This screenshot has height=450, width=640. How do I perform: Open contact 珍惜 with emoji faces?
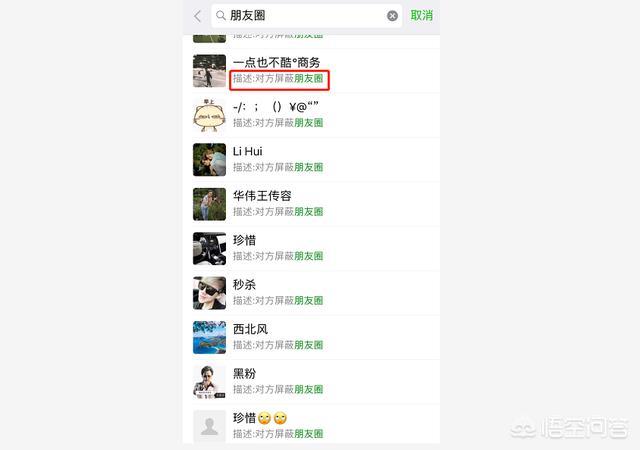click(260, 418)
